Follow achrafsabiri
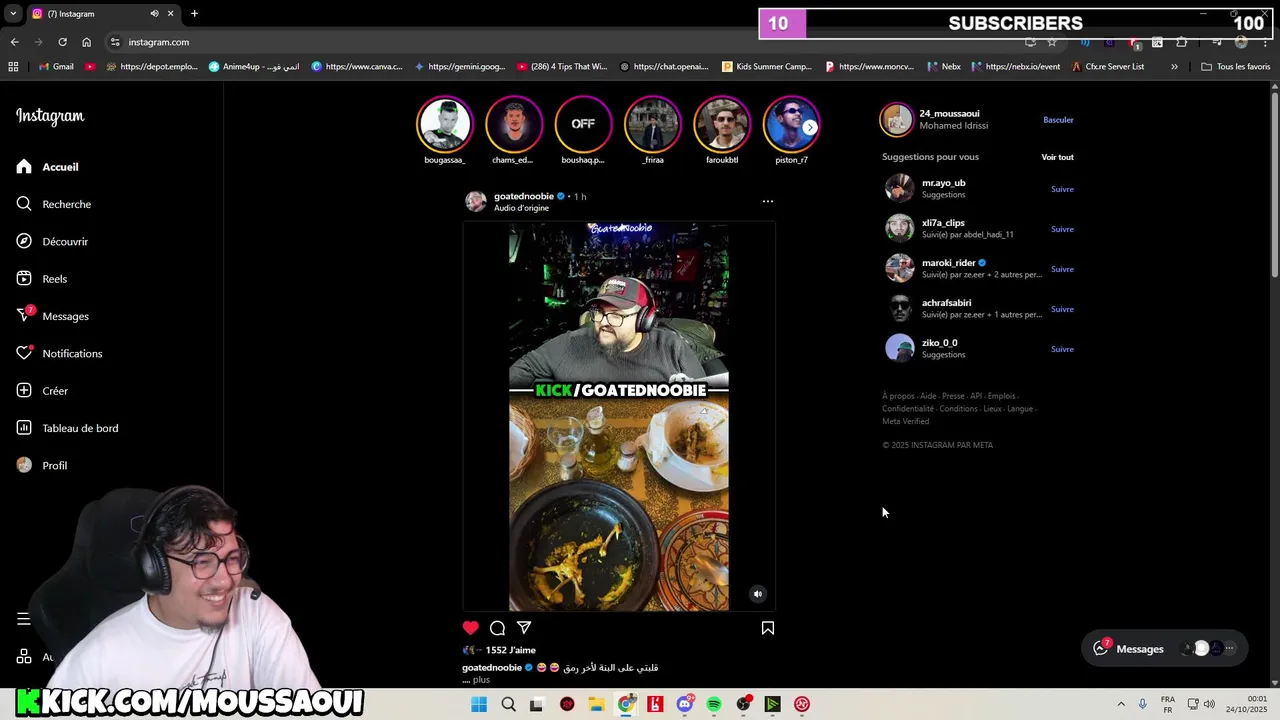The image size is (1280, 720). (1062, 309)
